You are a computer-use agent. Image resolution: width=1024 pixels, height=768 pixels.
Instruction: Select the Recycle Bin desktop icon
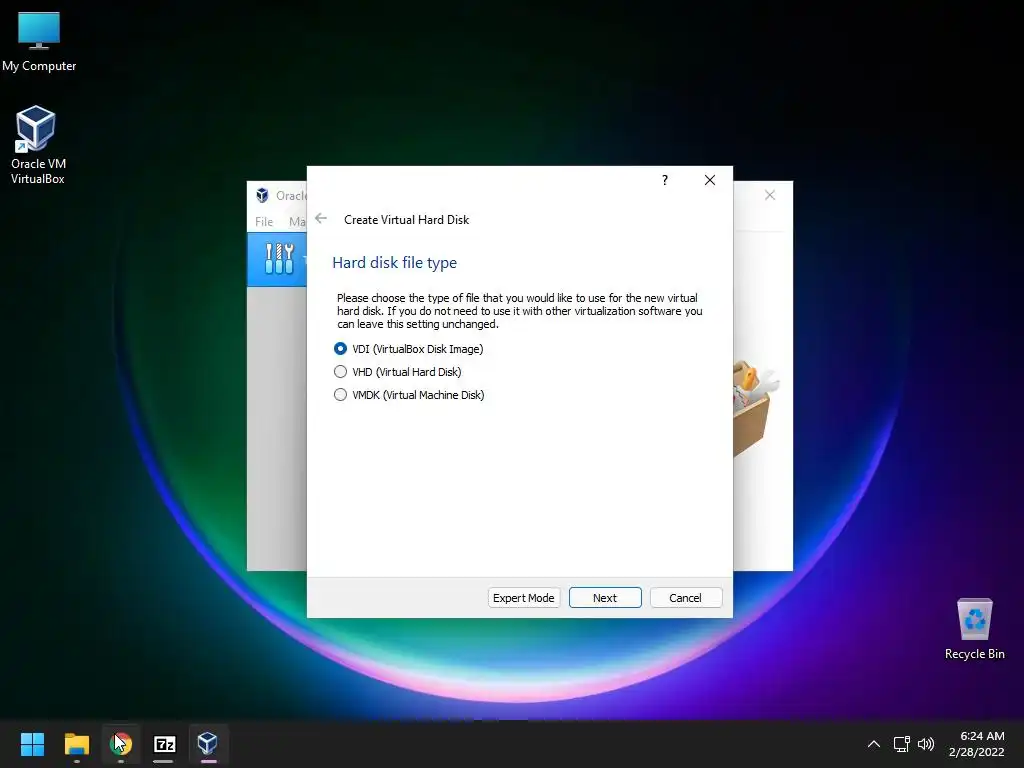974,629
